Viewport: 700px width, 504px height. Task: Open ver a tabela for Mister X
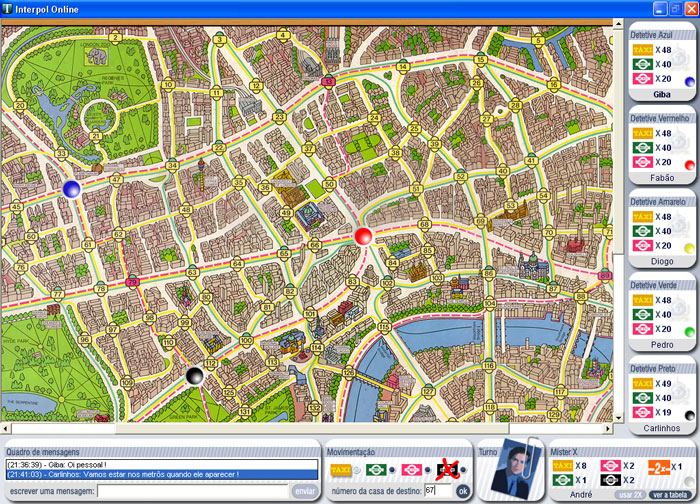coord(672,495)
